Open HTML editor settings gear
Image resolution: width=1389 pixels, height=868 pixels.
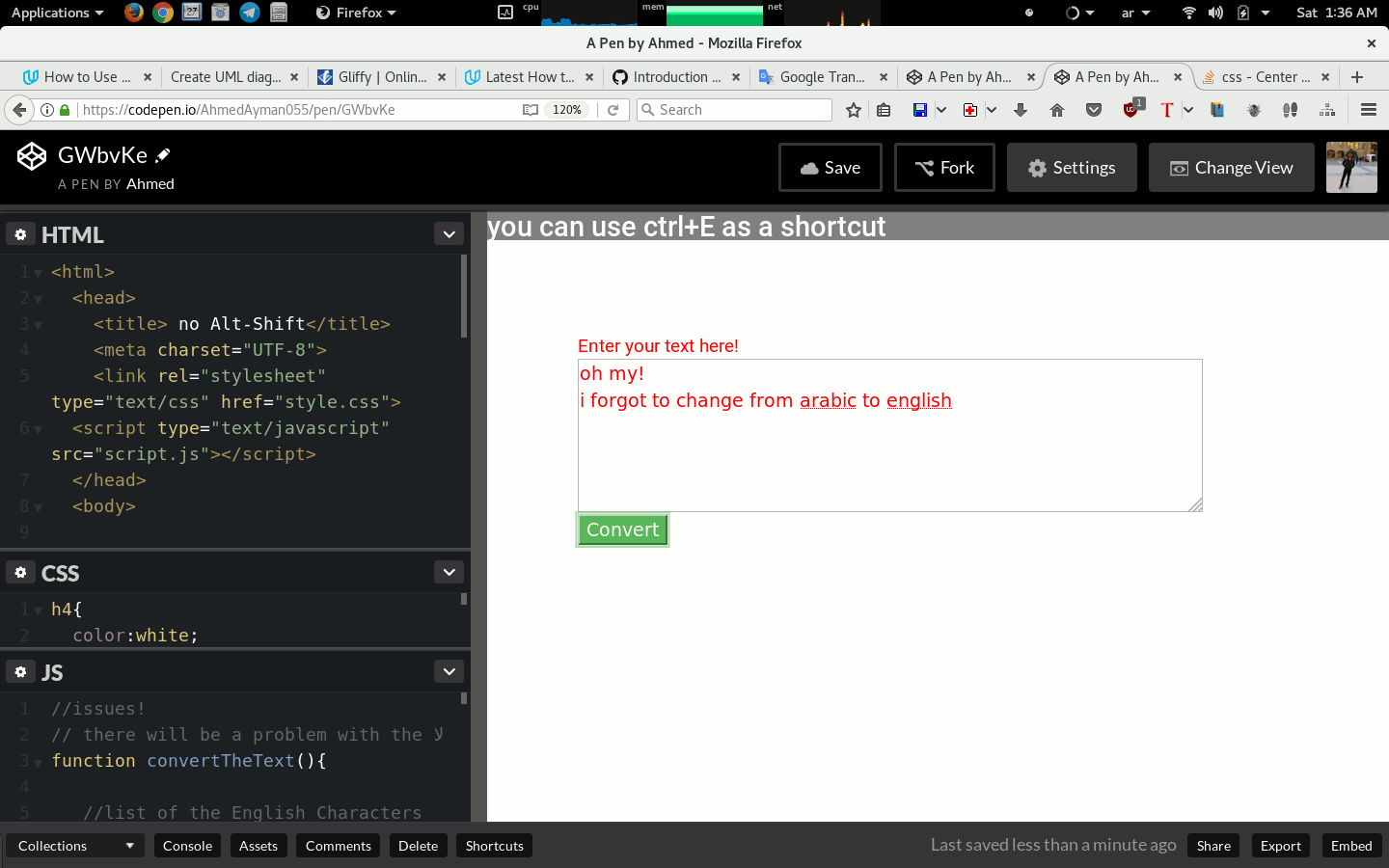[20, 234]
